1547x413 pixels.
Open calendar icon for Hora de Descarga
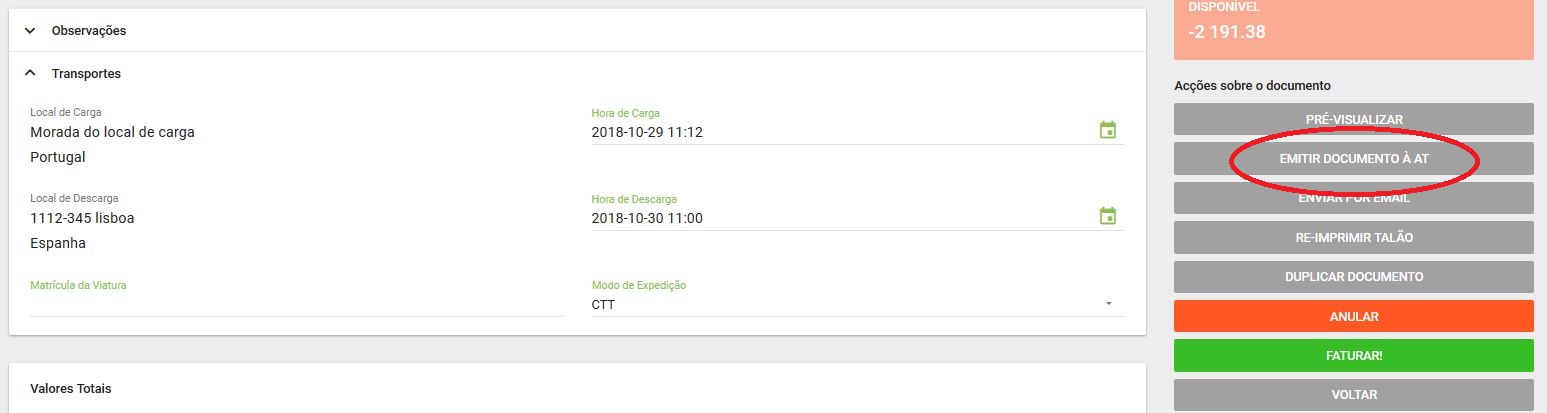(x=1107, y=216)
